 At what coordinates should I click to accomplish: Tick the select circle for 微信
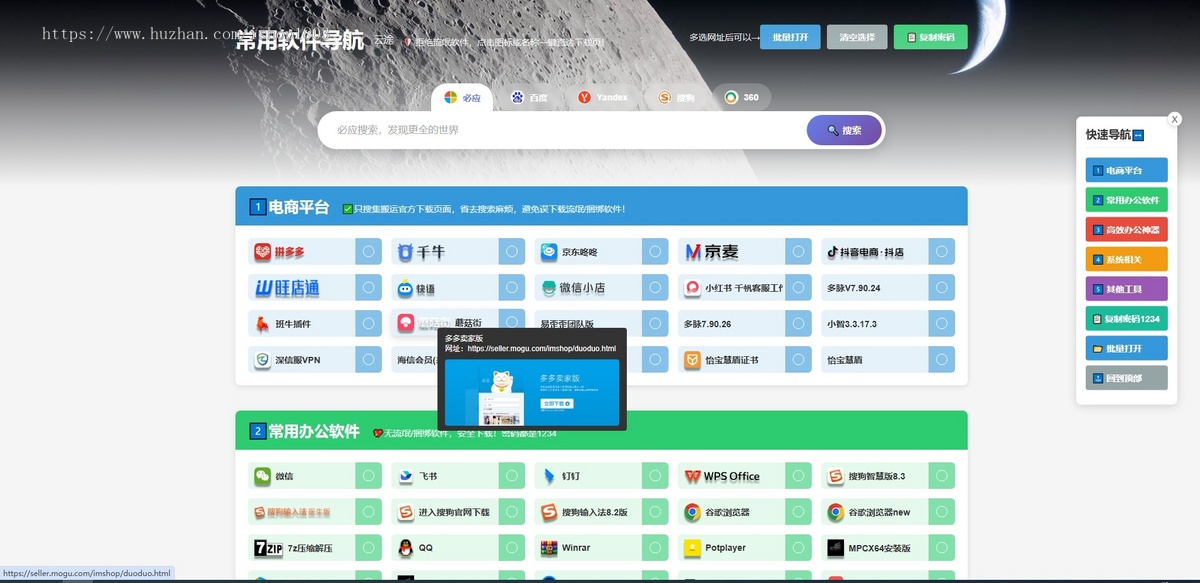pyautogui.click(x=368, y=476)
